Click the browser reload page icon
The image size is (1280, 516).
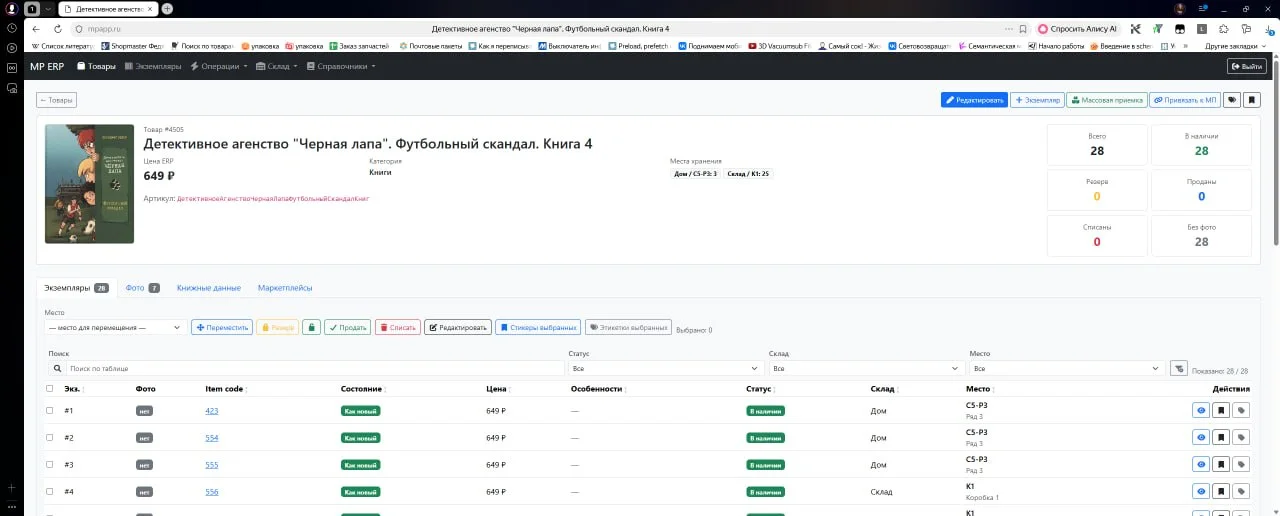[58, 29]
